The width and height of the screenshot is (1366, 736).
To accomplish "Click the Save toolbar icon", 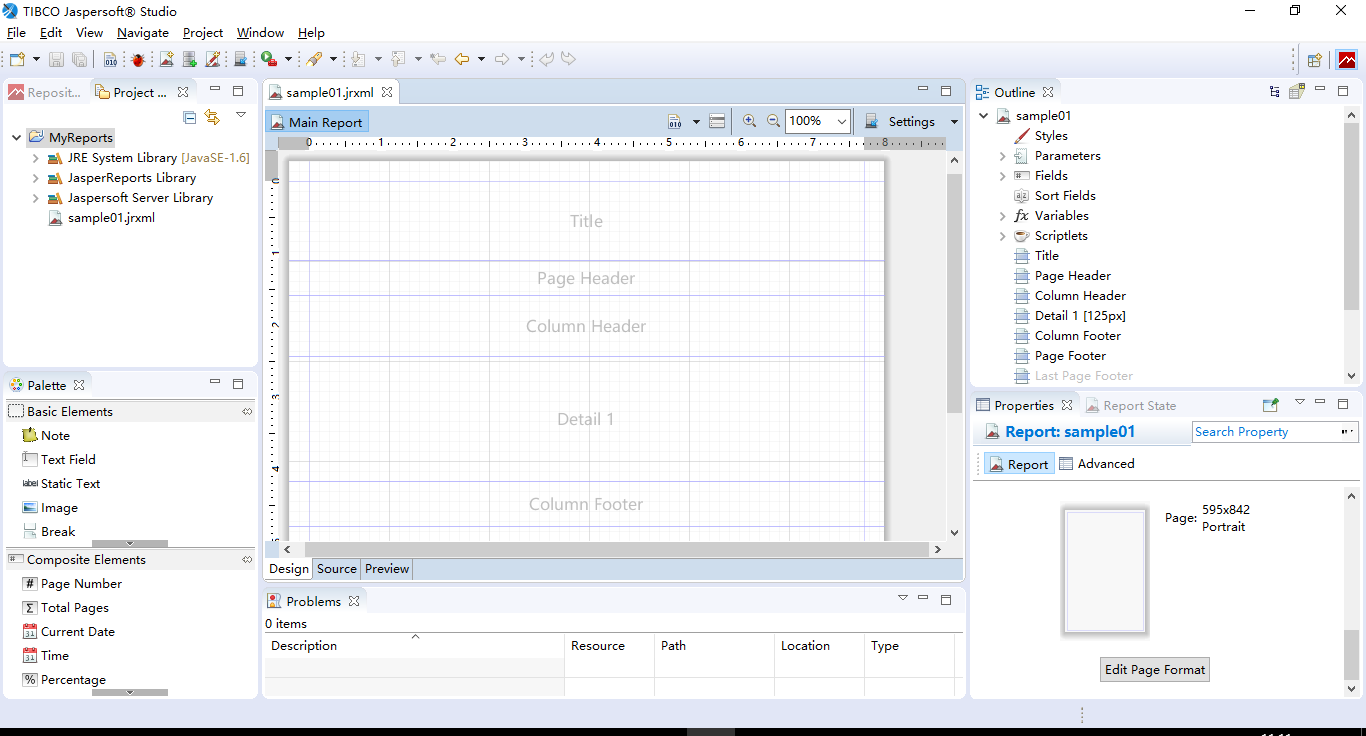I will point(57,60).
